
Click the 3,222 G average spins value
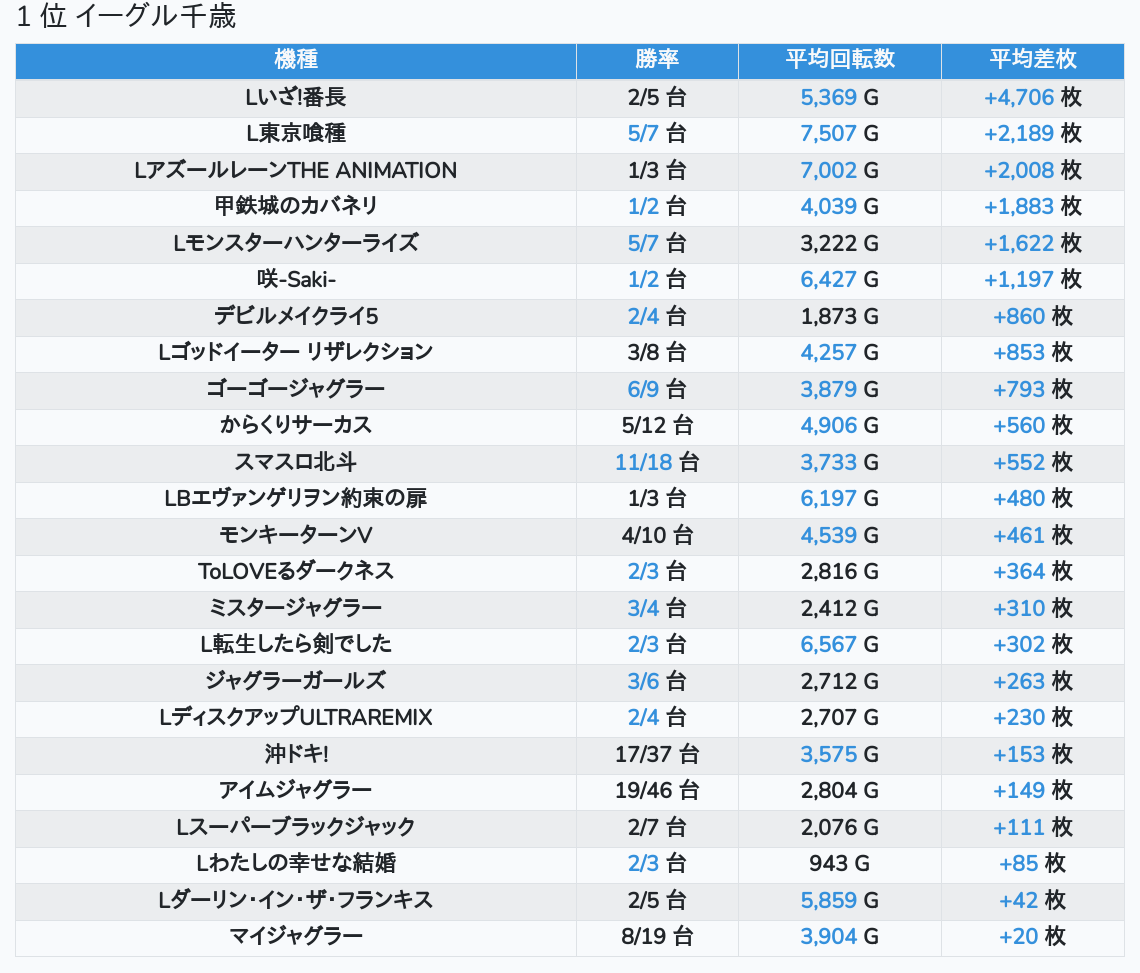tap(840, 243)
